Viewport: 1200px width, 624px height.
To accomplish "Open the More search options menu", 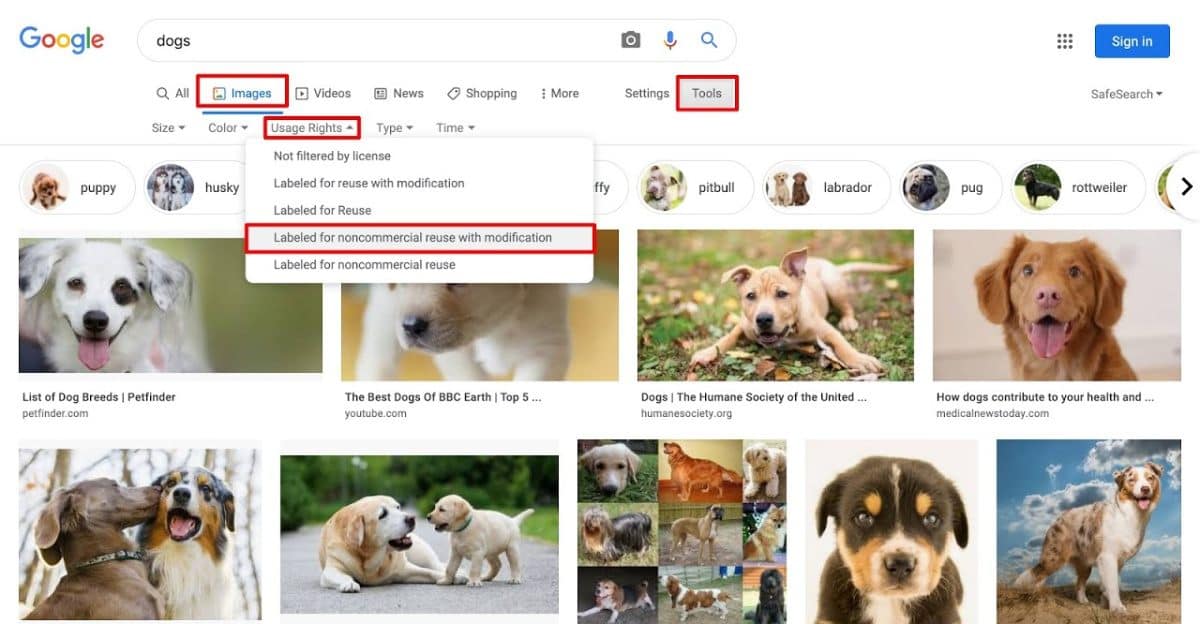I will [x=560, y=92].
